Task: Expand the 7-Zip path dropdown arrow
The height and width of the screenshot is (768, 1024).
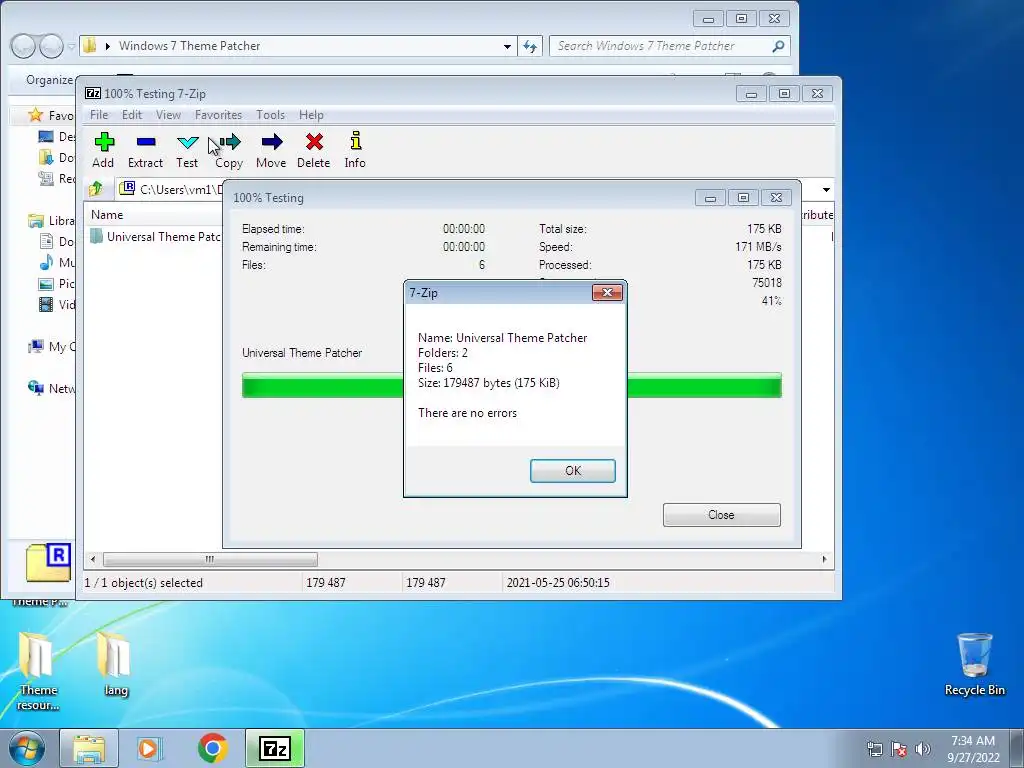Action: (x=826, y=190)
